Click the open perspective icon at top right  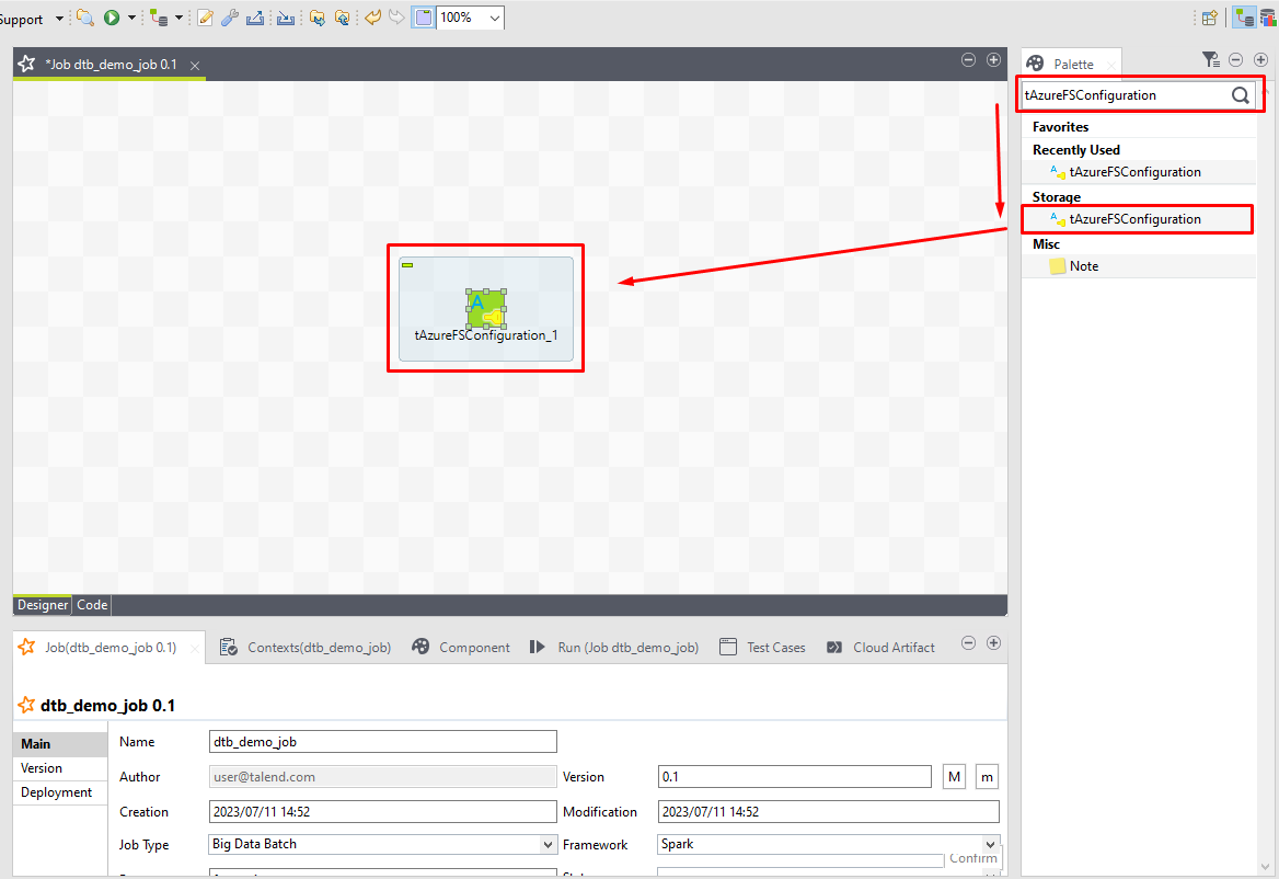tap(1209, 18)
